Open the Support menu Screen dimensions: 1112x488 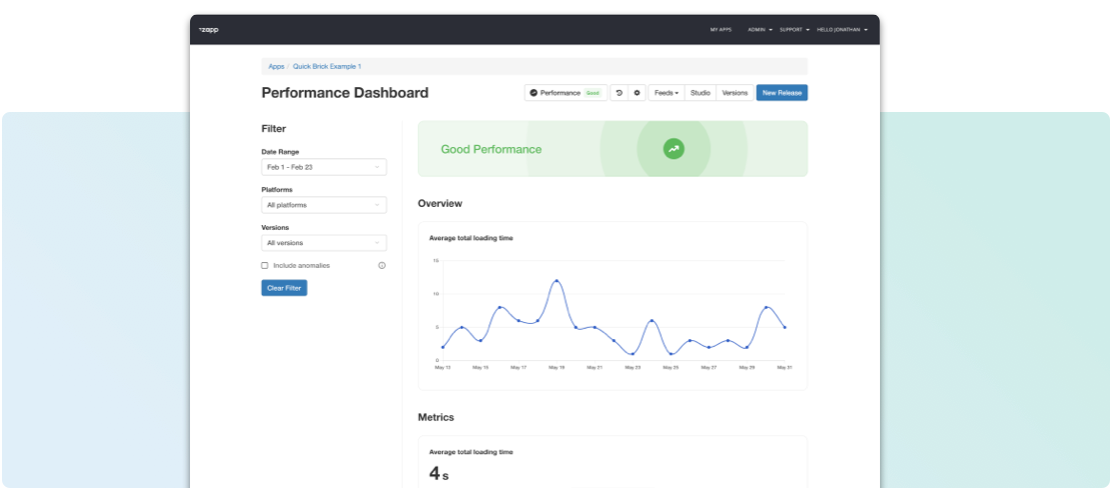point(793,30)
